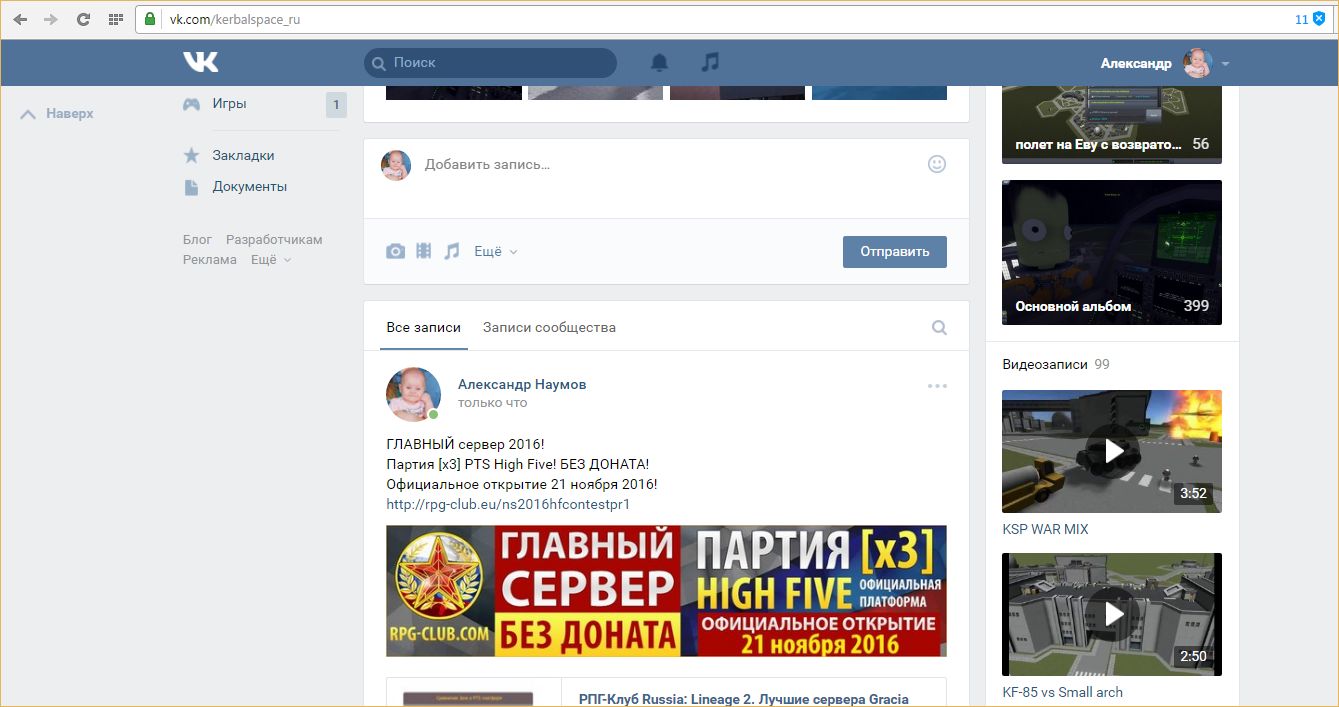The height and width of the screenshot is (707, 1339).
Task: Play the KSP WAR MIX video
Action: point(1112,451)
